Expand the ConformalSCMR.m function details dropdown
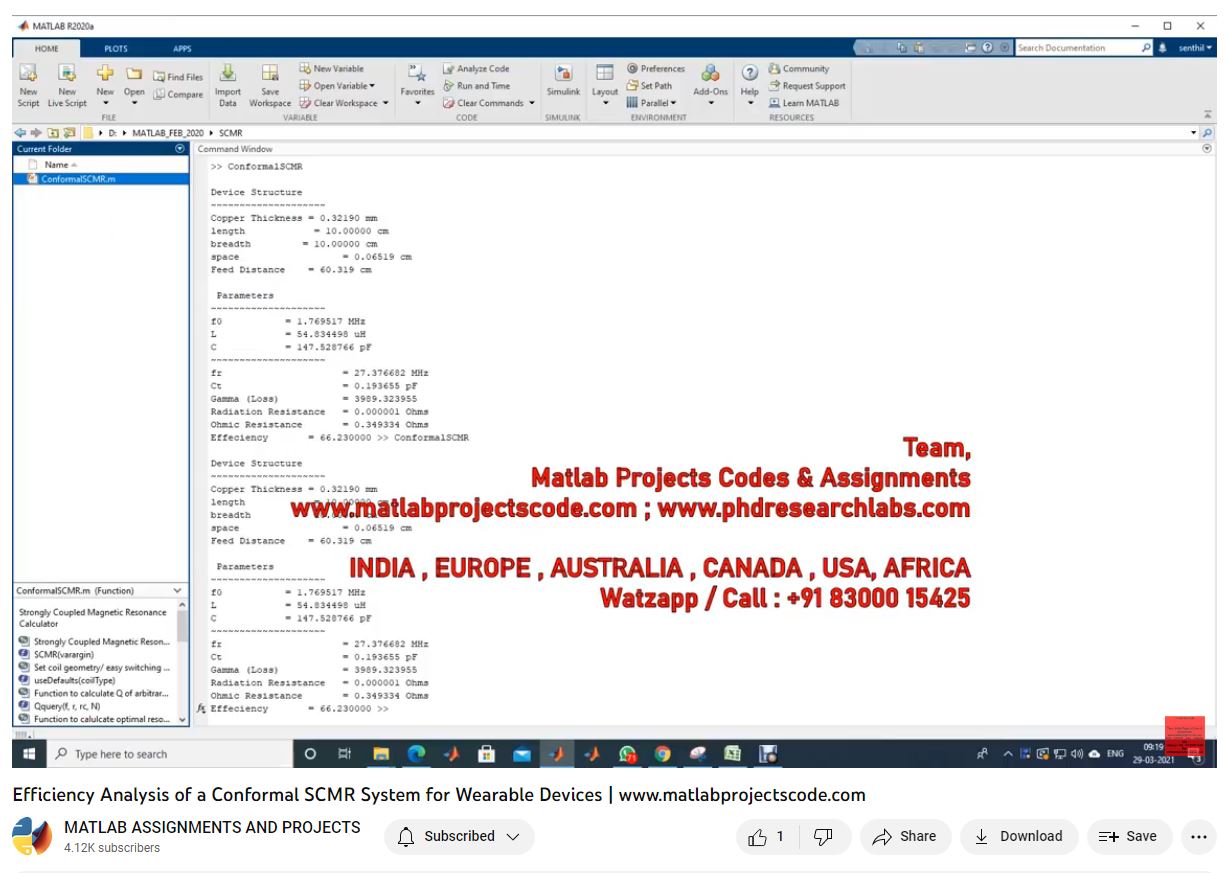The width and height of the screenshot is (1228, 873). [x=178, y=591]
